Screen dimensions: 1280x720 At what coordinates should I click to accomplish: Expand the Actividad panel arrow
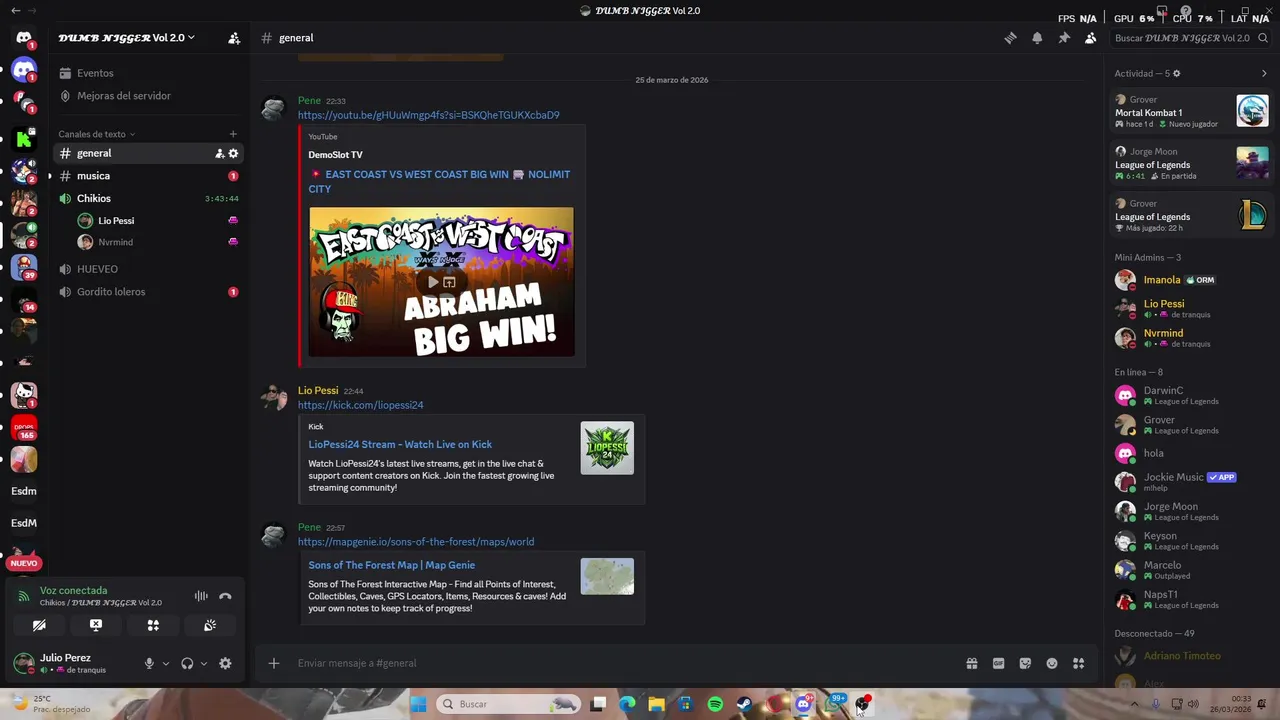[1264, 73]
